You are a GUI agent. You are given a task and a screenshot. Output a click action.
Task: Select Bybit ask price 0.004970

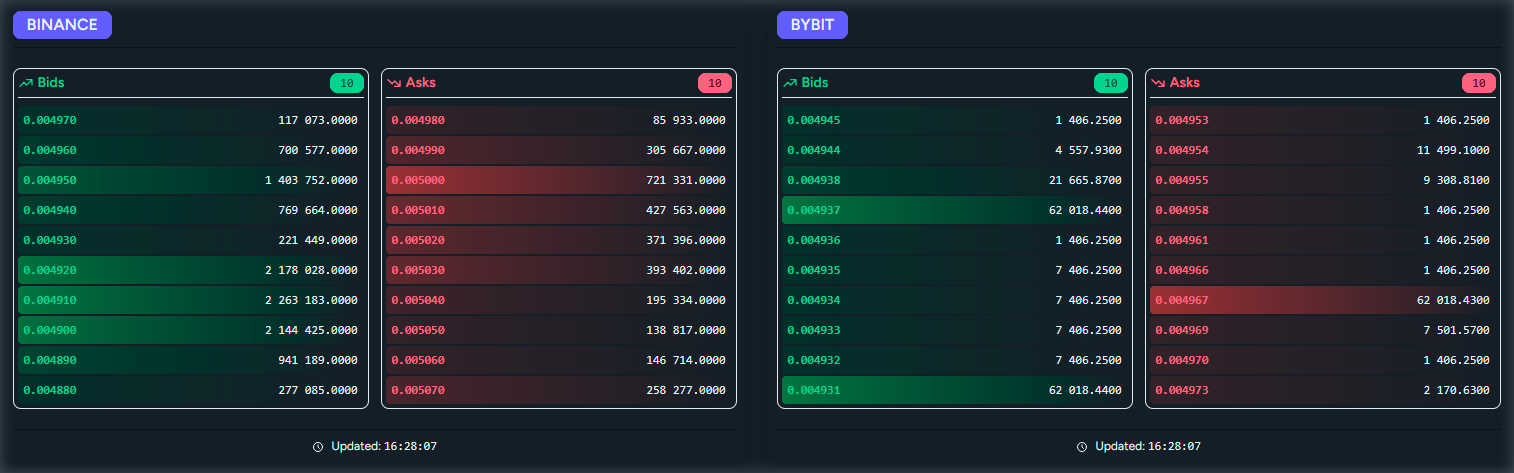pyautogui.click(x=1182, y=360)
